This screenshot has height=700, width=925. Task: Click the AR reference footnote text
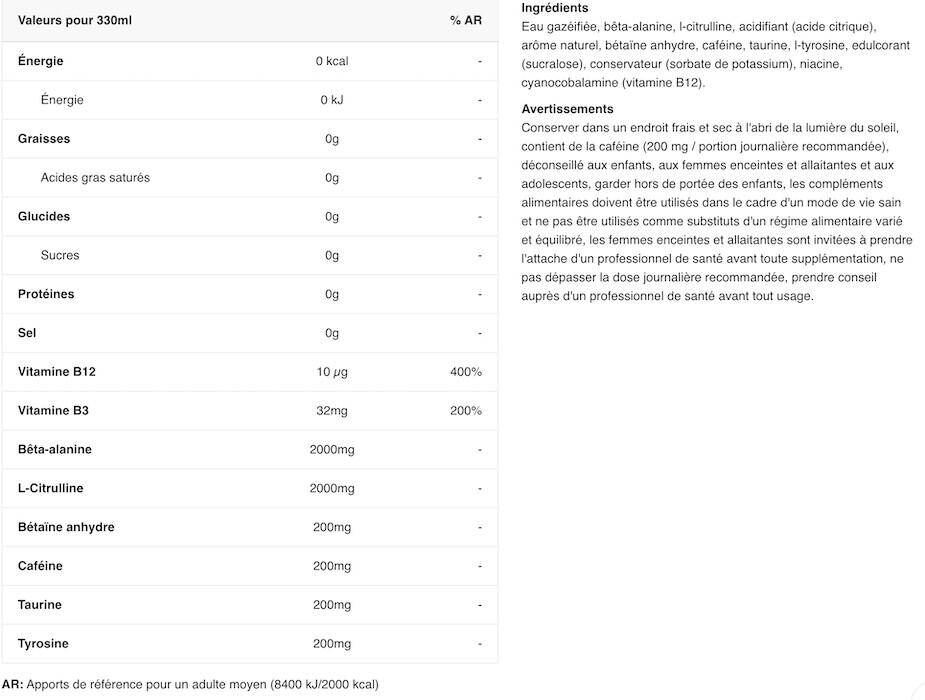pos(190,685)
